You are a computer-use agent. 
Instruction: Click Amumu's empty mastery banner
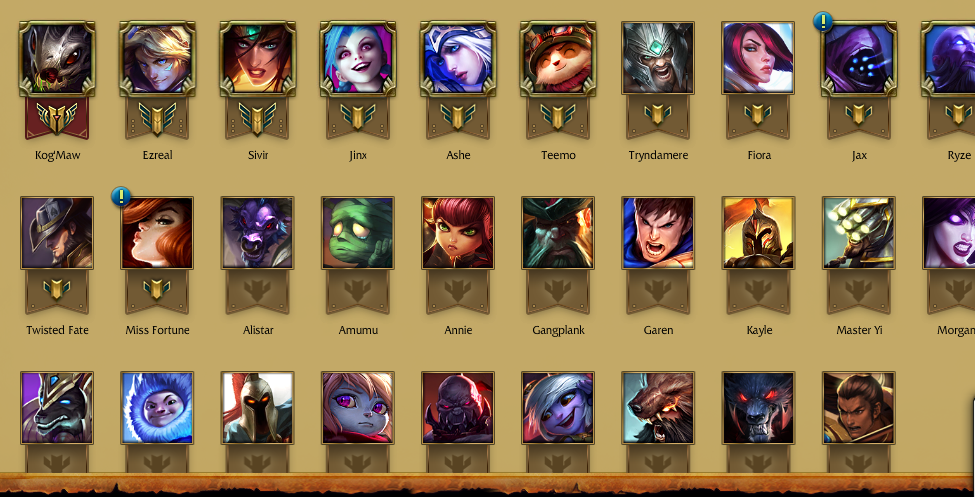[x=358, y=292]
